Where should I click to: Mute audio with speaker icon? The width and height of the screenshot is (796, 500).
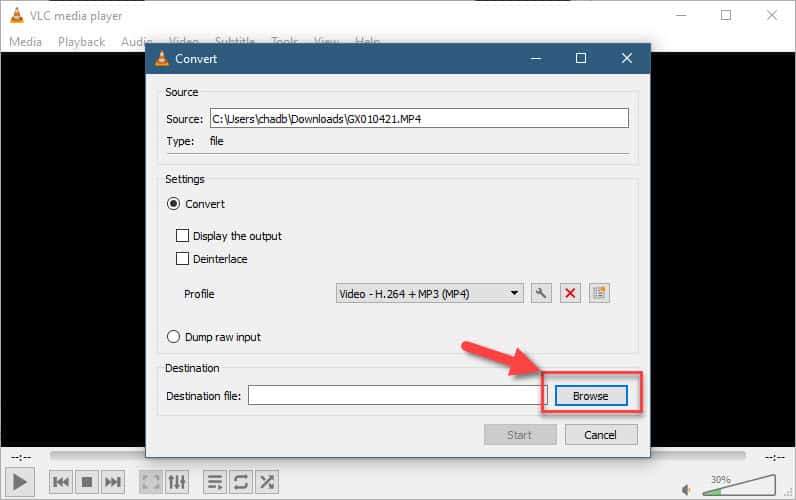click(686, 490)
